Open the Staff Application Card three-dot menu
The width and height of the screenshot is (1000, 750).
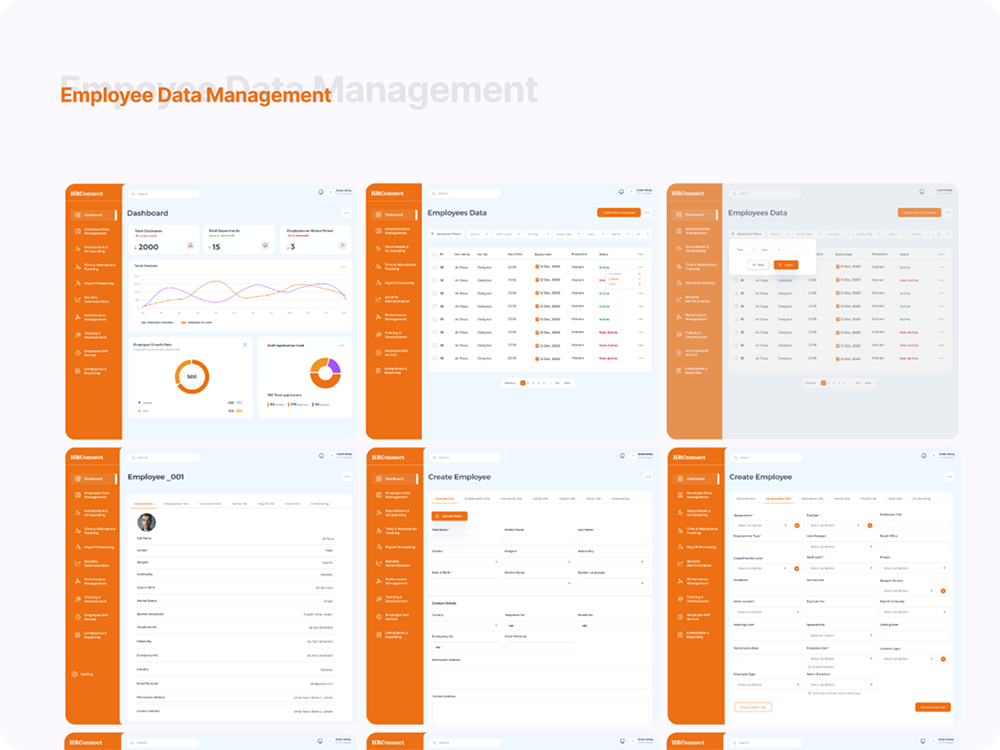[x=342, y=346]
